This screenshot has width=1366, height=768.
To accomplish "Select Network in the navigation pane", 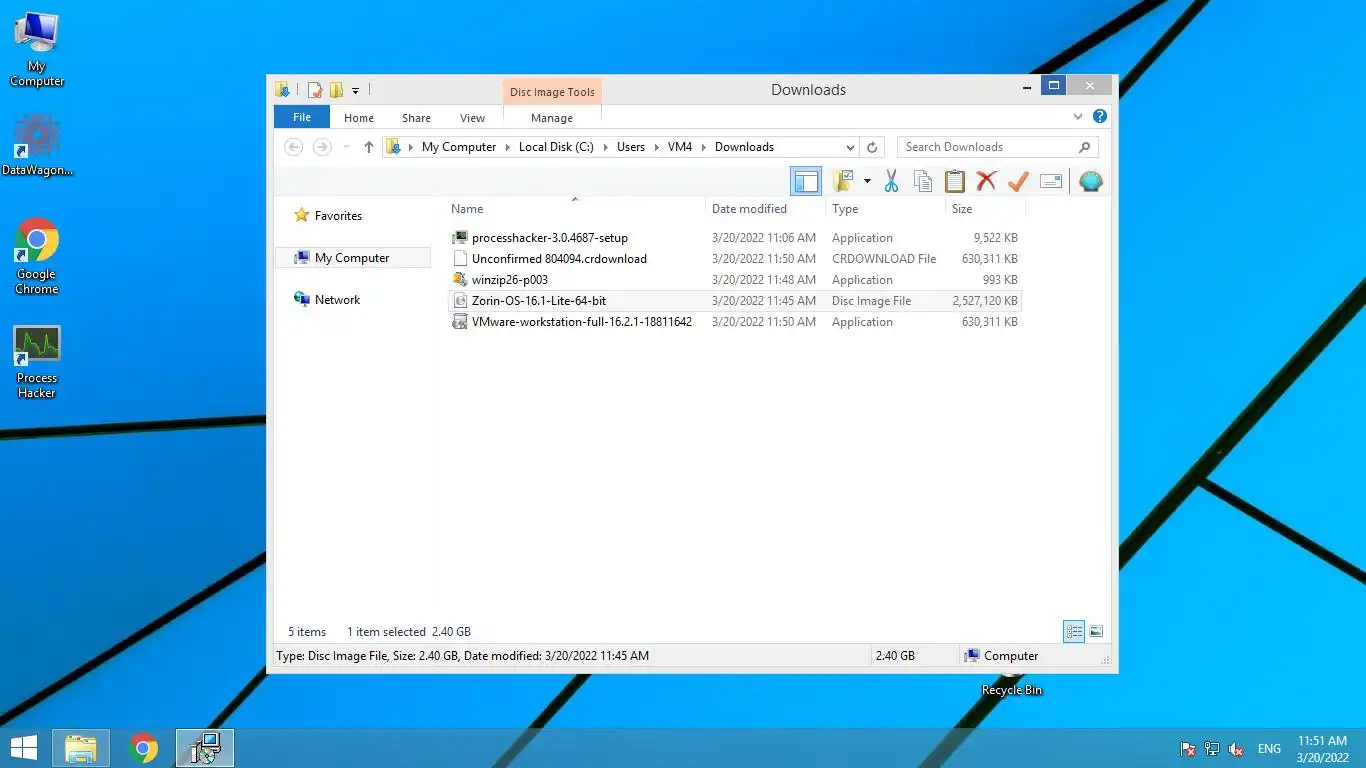I will click(x=337, y=300).
